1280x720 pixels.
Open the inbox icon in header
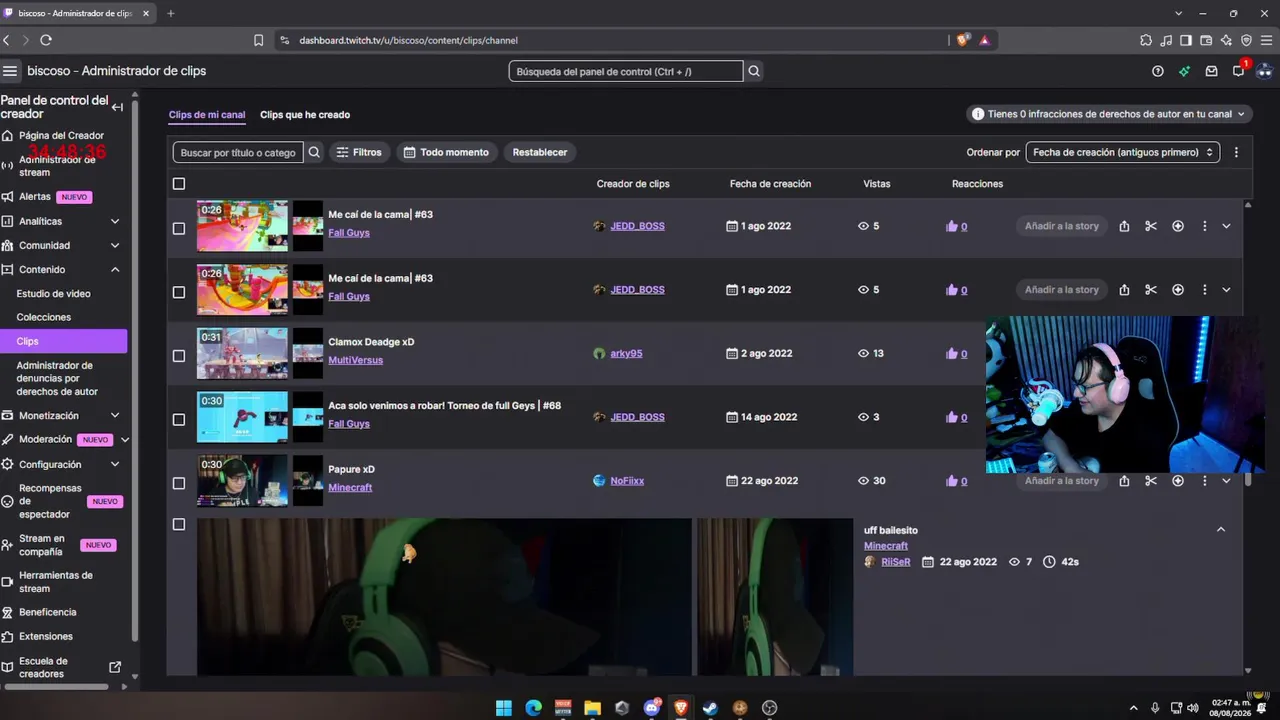tap(1212, 71)
